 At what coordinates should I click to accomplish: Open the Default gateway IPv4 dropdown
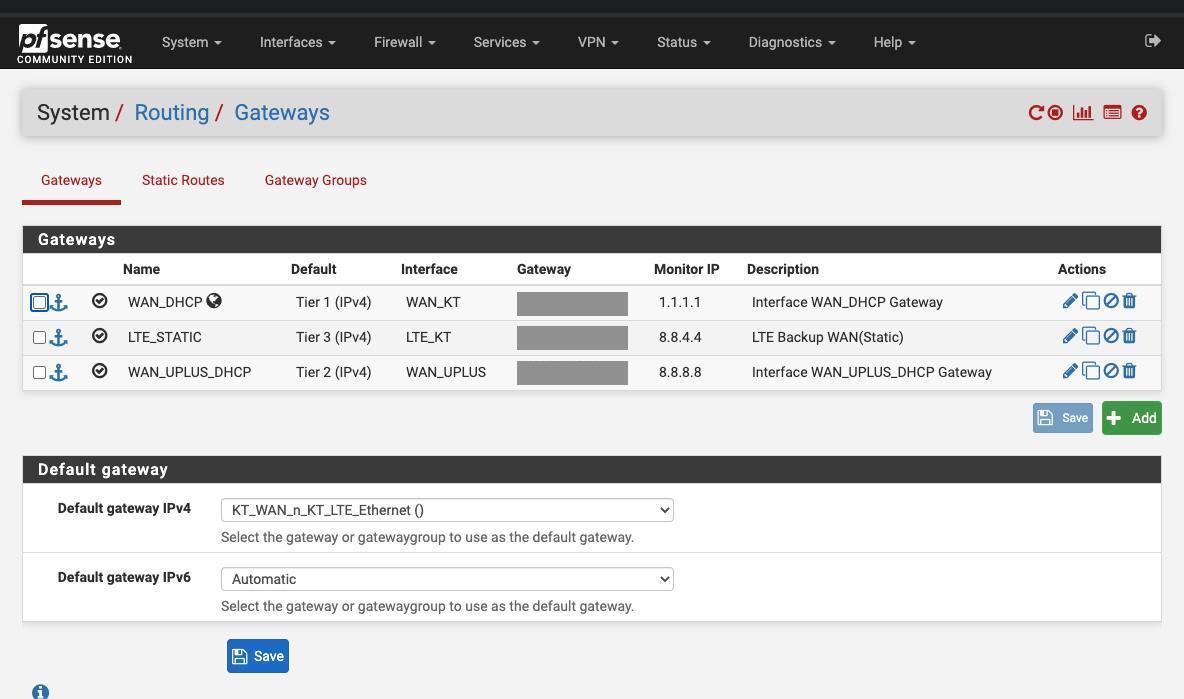click(x=447, y=510)
